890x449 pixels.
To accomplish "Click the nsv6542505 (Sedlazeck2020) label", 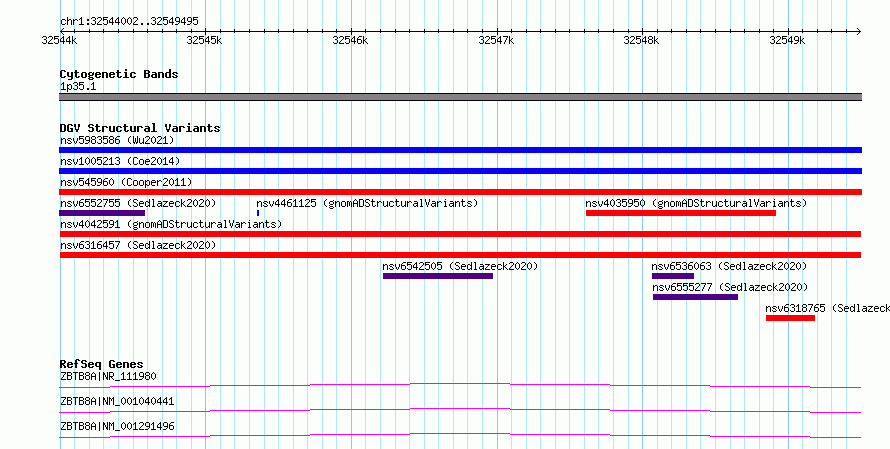I will (x=460, y=266).
